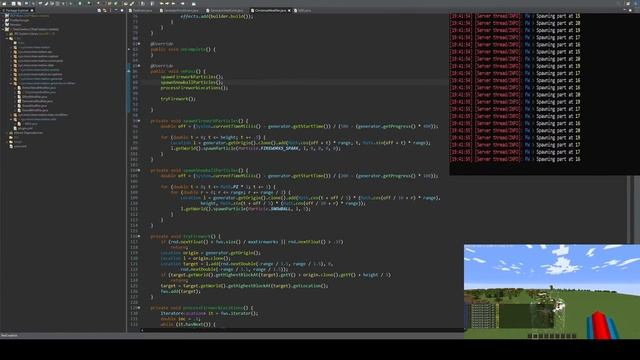This screenshot has height=360, width=640.
Task: Click the Minecraft game window view
Action: (x=552, y=291)
